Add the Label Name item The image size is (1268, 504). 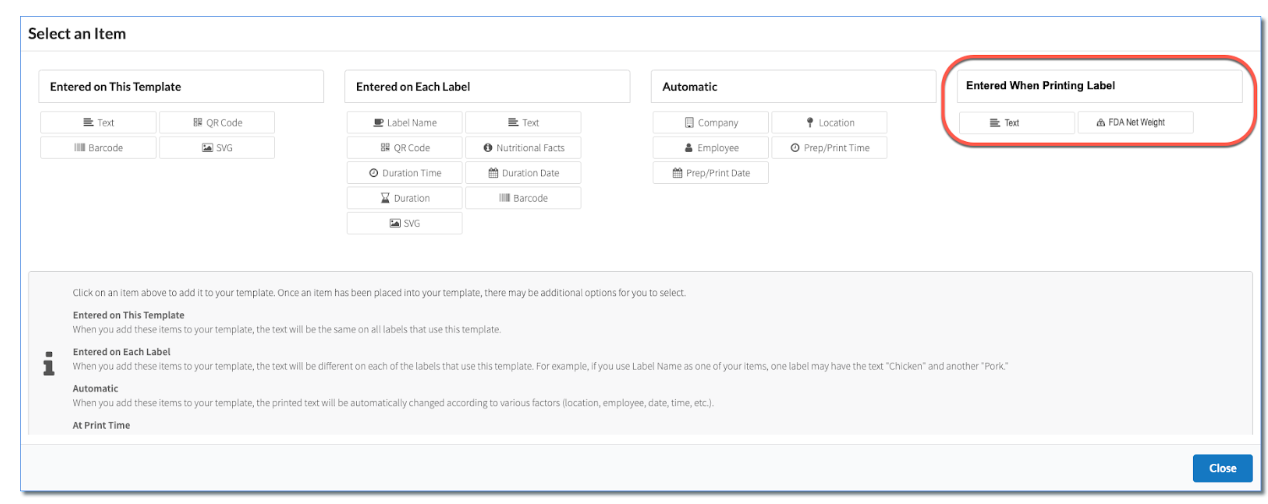pyautogui.click(x=405, y=123)
